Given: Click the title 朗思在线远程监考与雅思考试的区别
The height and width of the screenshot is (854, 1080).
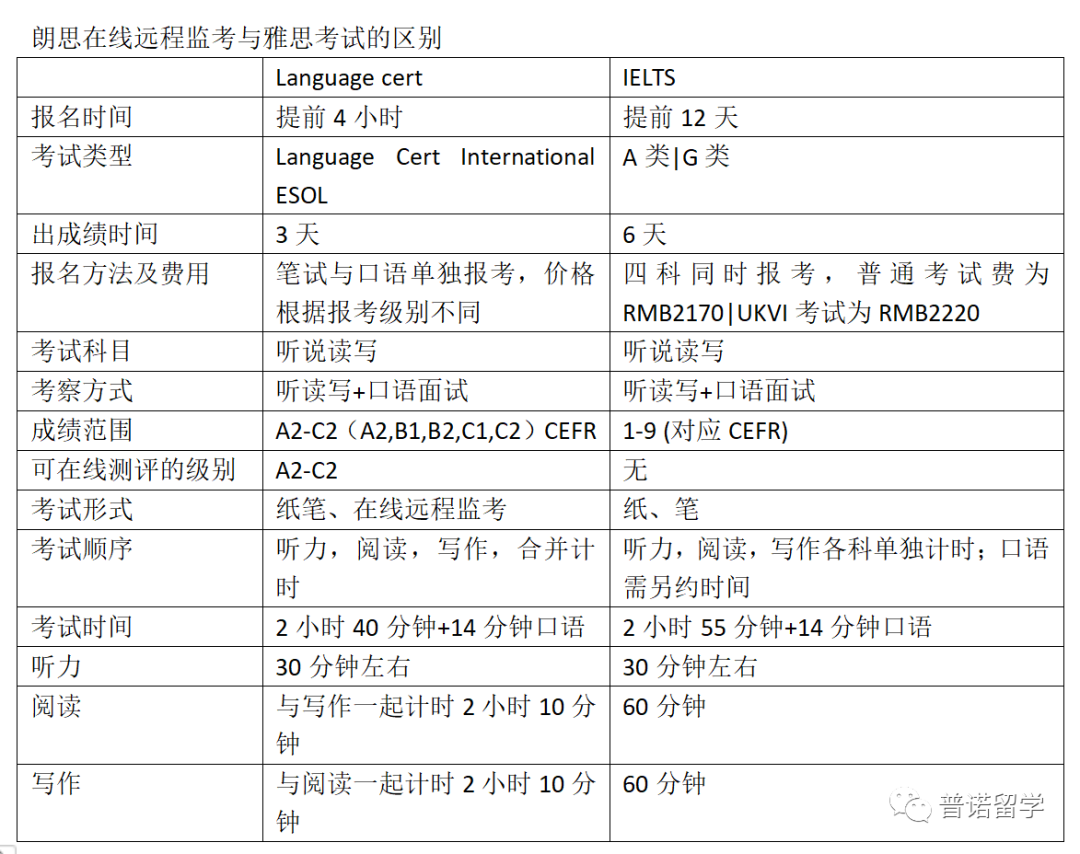Looking at the screenshot, I should [x=236, y=38].
